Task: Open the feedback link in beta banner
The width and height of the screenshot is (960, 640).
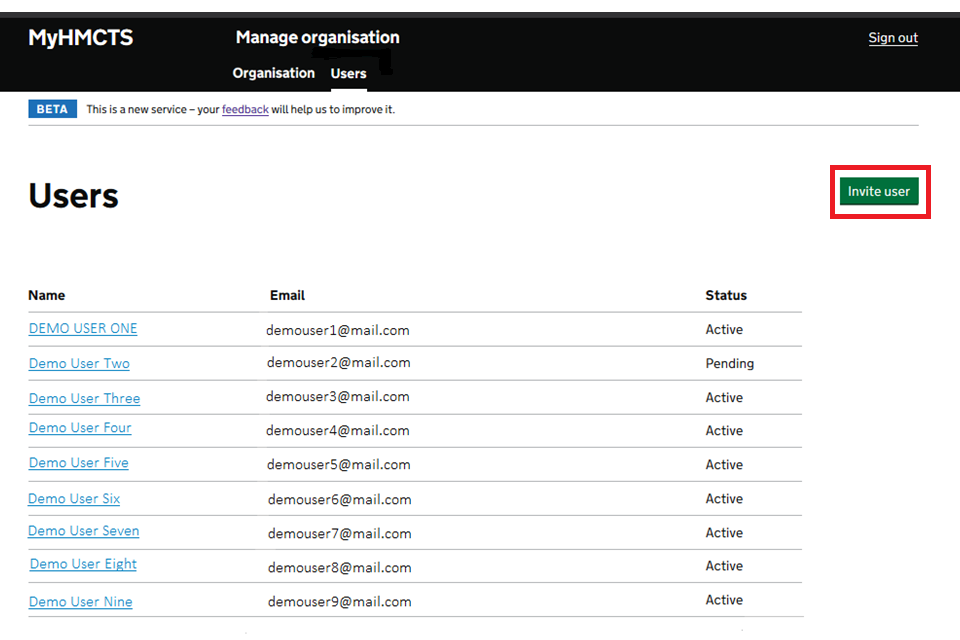Action: coord(245,110)
